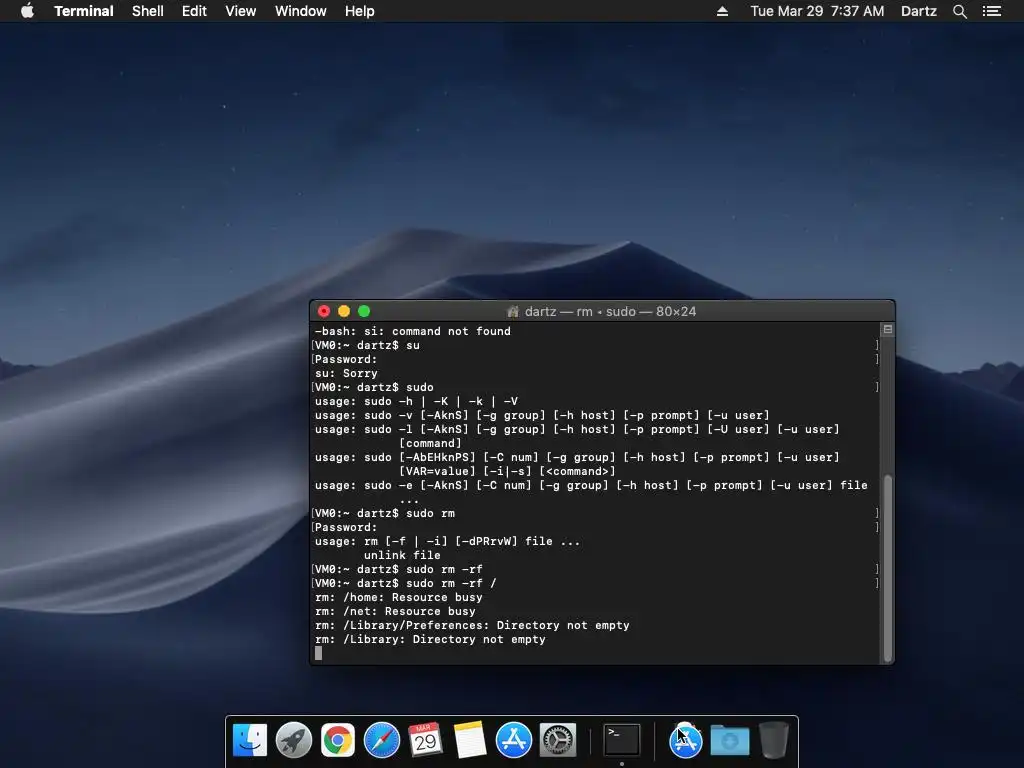Open the Apple menu
Viewport: 1024px width, 768px height.
coord(27,11)
